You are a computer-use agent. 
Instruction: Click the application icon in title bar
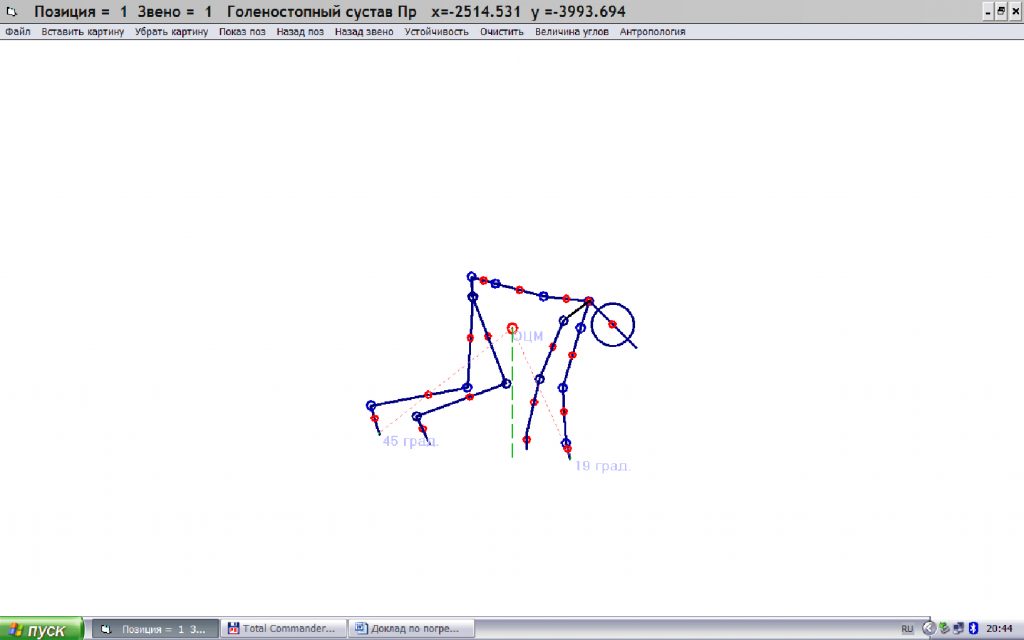tap(12, 12)
